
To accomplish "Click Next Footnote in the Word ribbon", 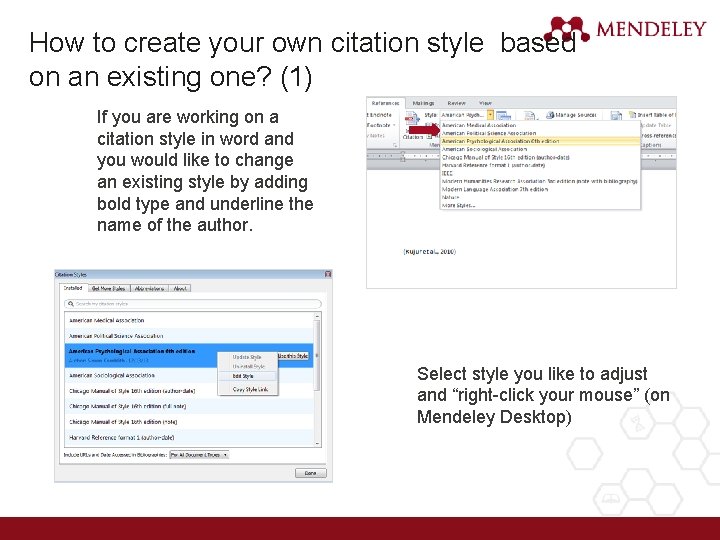I will click(x=381, y=125).
